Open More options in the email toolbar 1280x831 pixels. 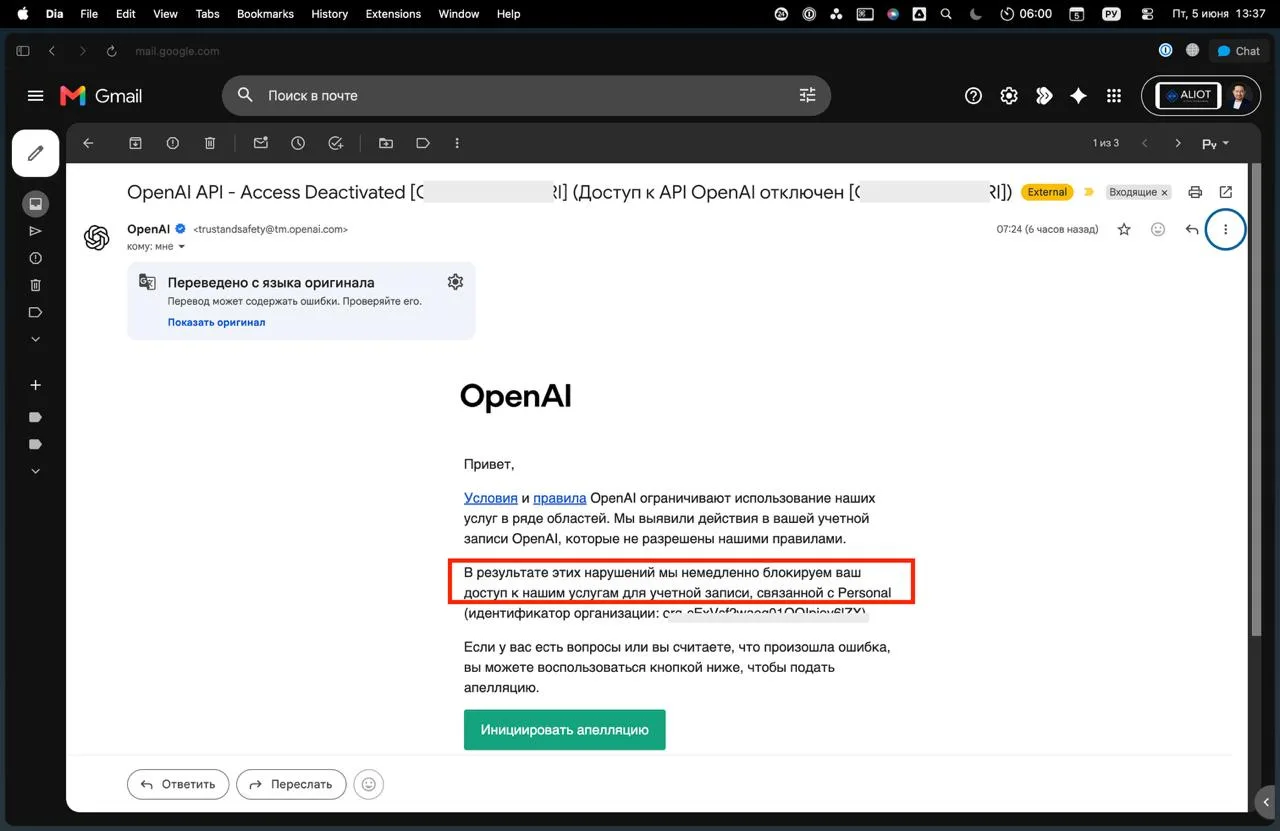(457, 143)
